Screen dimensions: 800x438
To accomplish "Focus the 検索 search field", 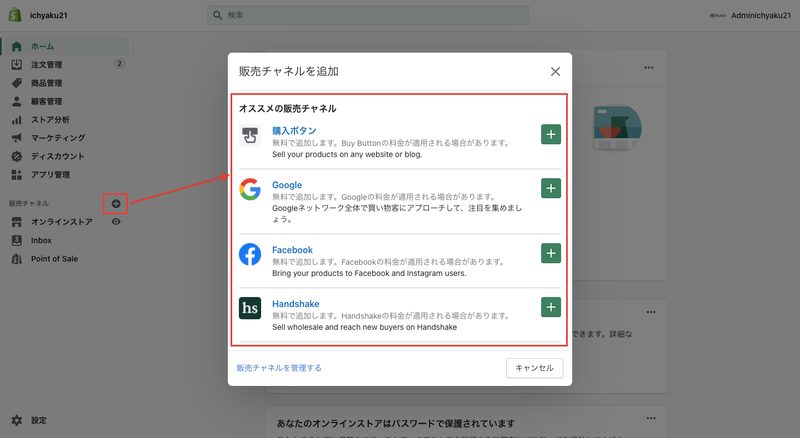I will coord(368,15).
